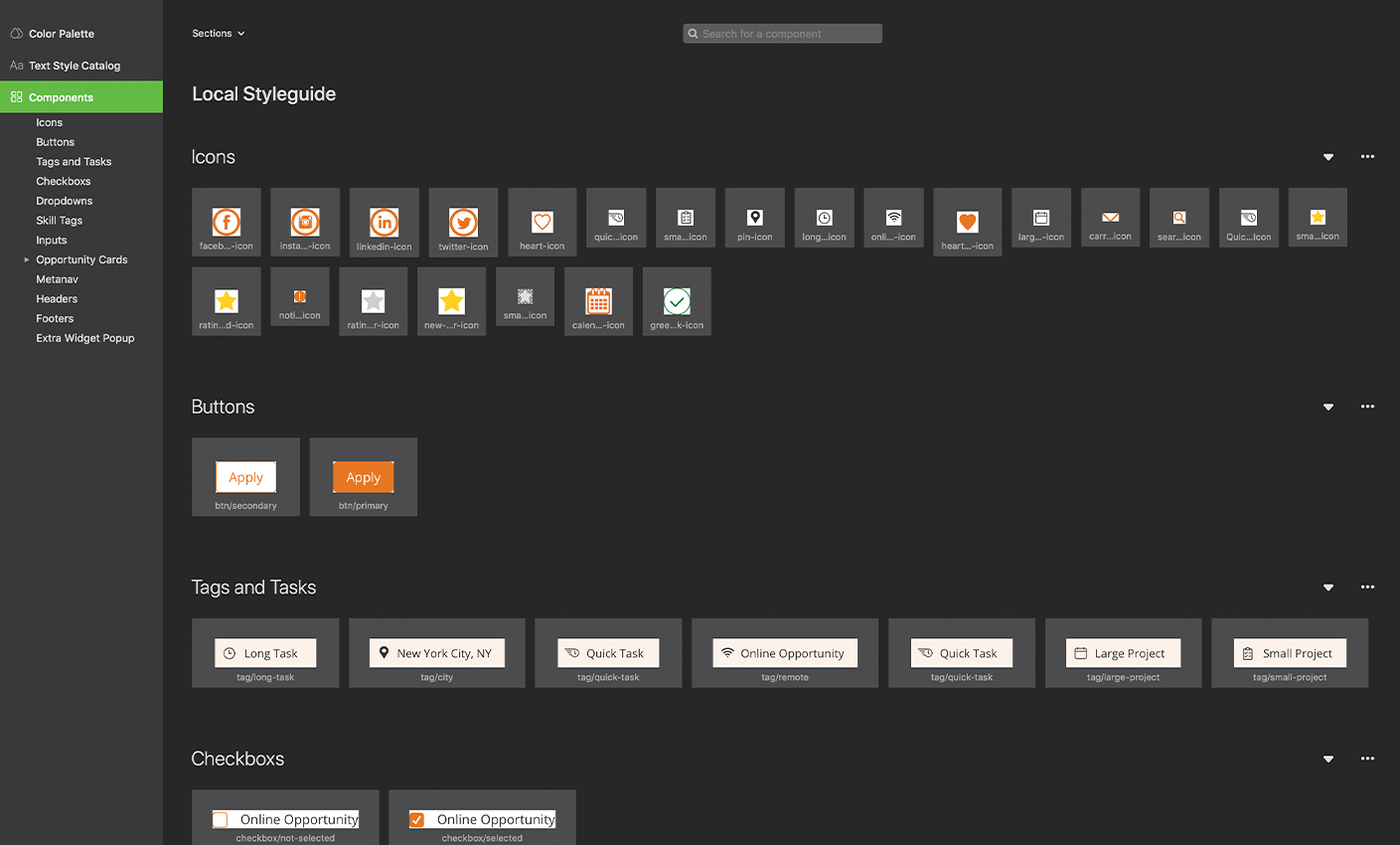The image size is (1400, 845).
Task: Switch to Text Style Catalog
Action: coord(75,66)
